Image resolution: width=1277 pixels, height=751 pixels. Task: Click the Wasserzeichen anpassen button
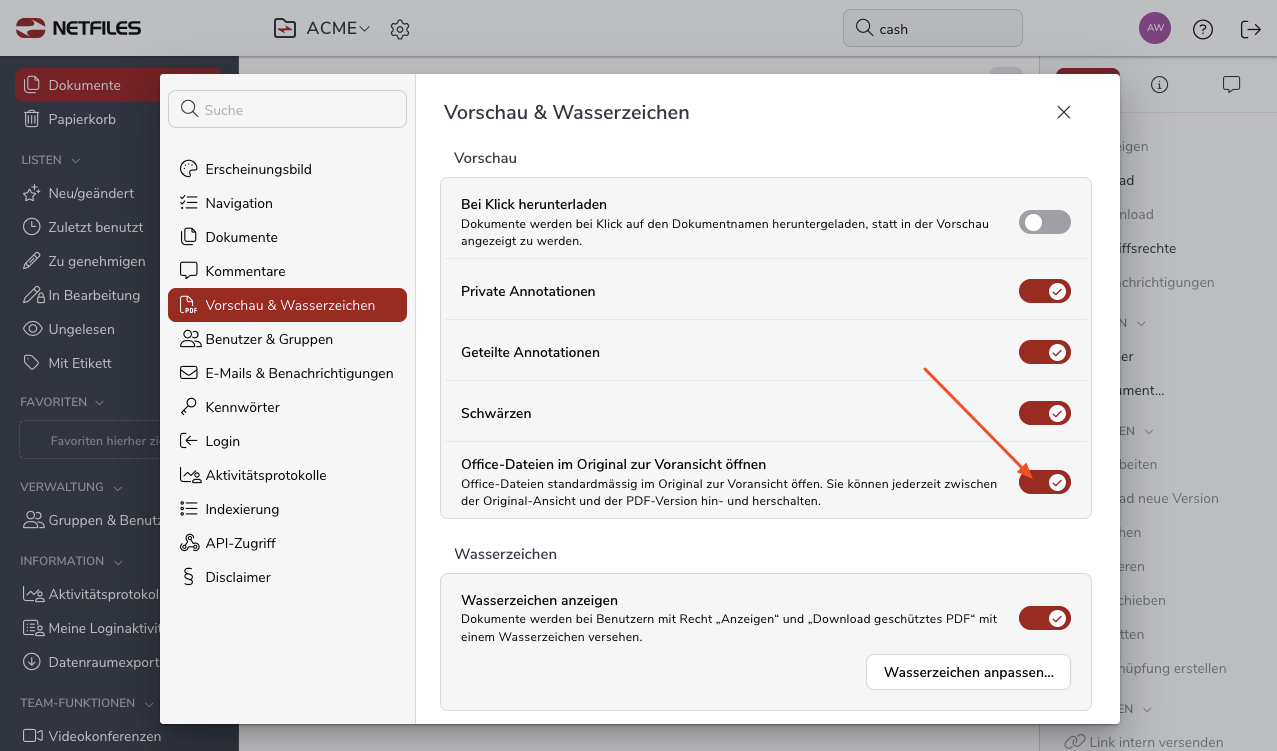pos(968,672)
